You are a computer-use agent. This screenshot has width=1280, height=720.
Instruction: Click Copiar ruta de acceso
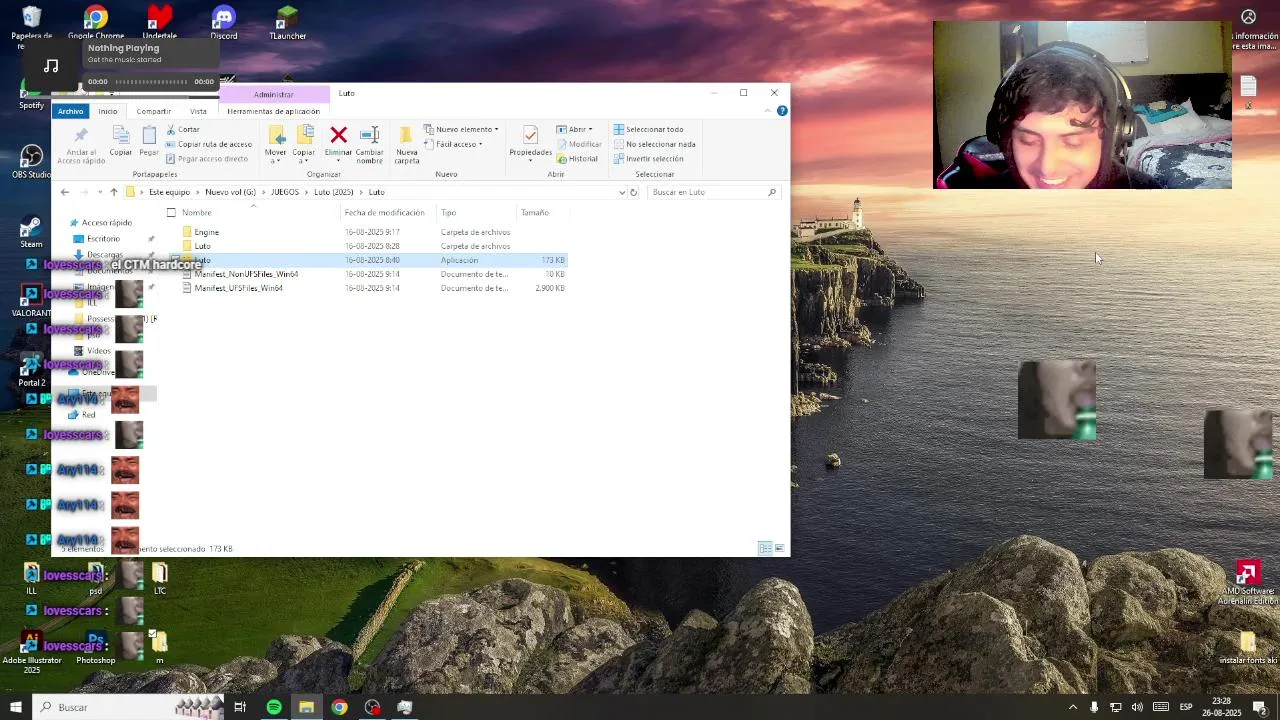coord(208,144)
